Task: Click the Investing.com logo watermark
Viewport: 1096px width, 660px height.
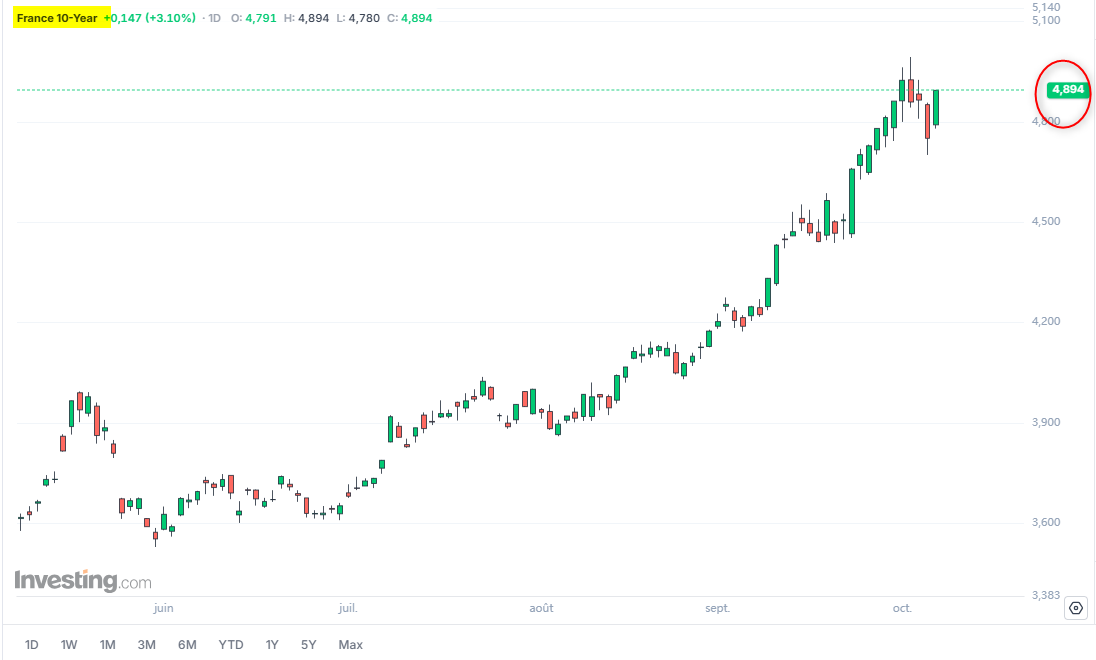Action: [82, 580]
